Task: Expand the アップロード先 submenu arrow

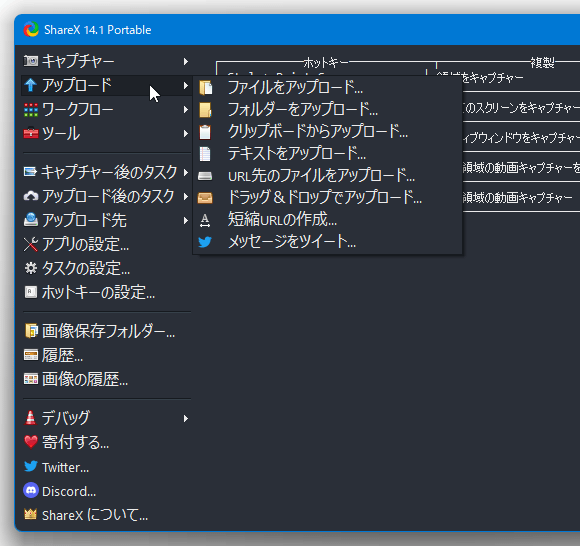Action: coord(186,220)
